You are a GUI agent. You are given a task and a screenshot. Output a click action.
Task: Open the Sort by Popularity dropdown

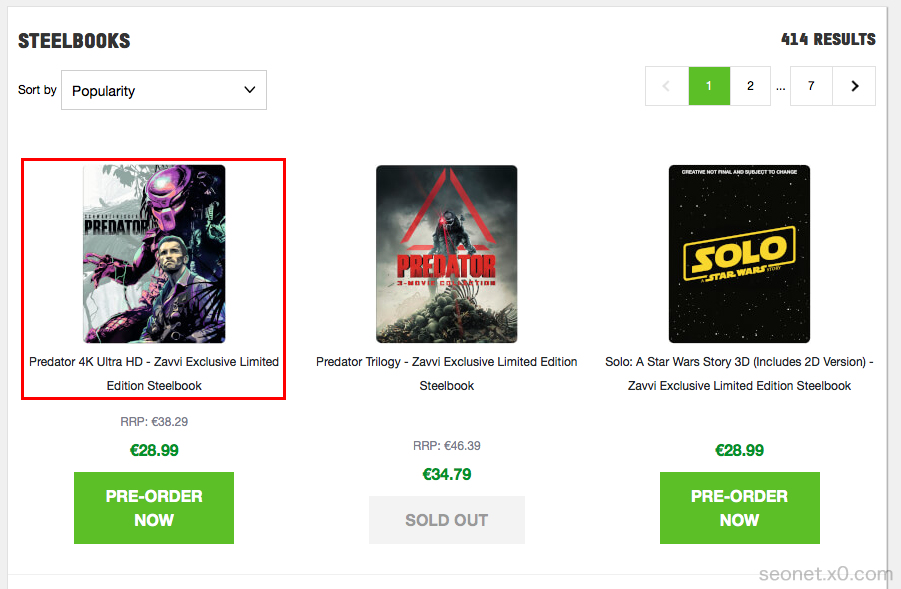pyautogui.click(x=164, y=90)
